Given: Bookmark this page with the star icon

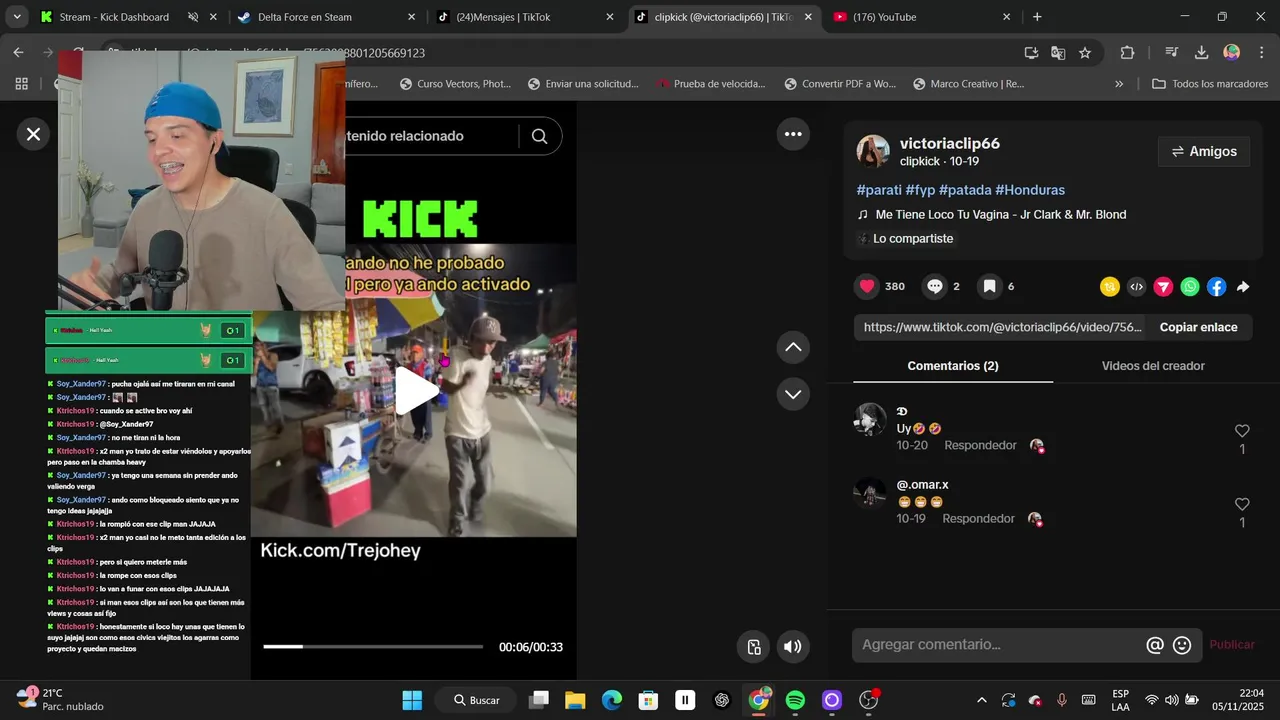Looking at the screenshot, I should coord(1085,53).
